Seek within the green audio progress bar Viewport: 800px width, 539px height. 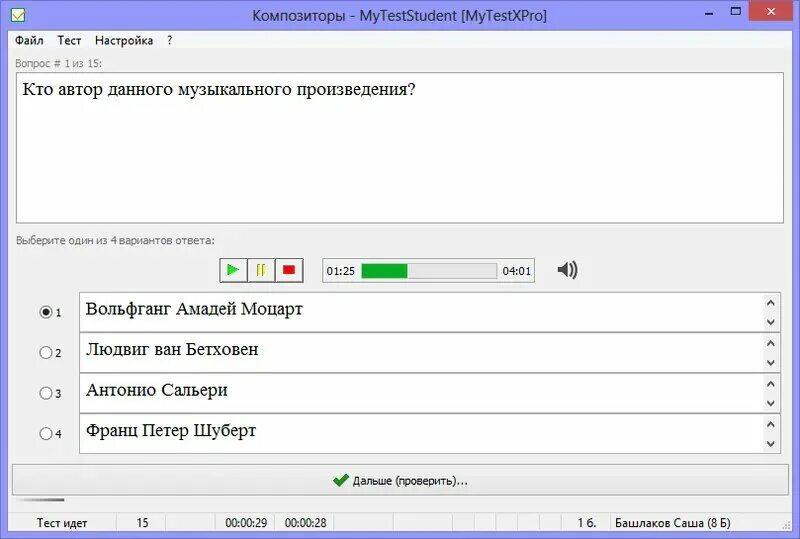429,271
